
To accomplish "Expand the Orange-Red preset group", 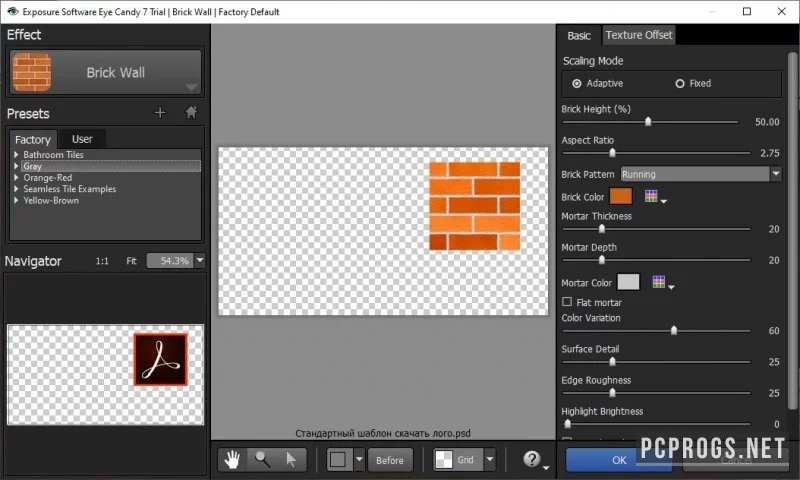I will 16,178.
